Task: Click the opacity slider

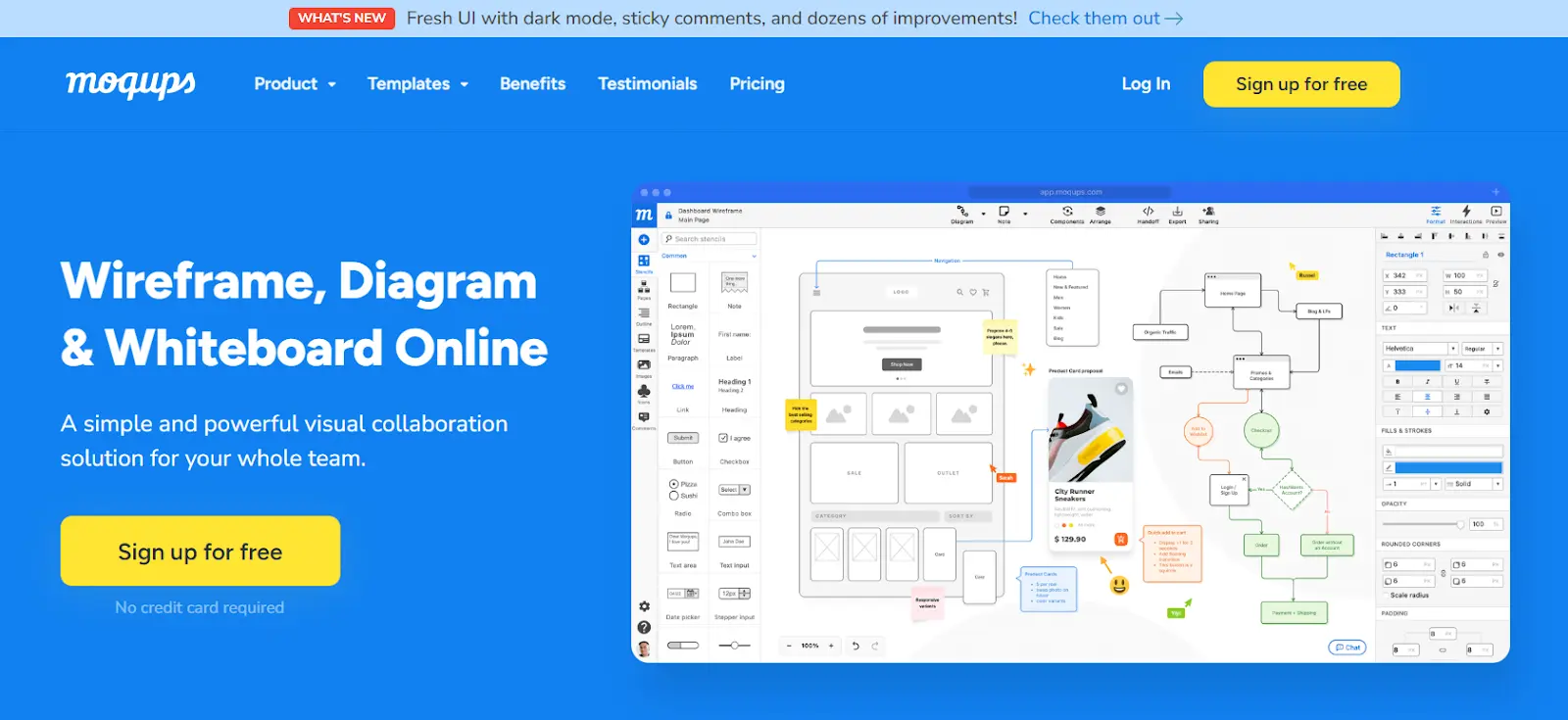Action: (x=1424, y=524)
